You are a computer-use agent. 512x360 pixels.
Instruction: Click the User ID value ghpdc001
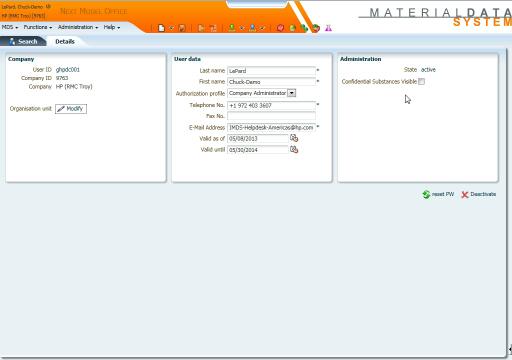pyautogui.click(x=68, y=70)
